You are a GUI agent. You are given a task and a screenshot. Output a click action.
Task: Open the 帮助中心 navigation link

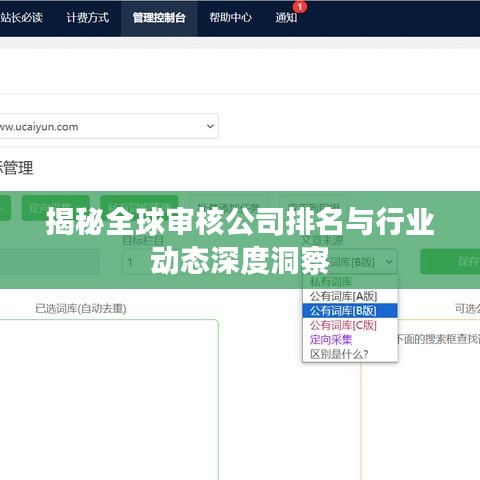tap(230, 17)
